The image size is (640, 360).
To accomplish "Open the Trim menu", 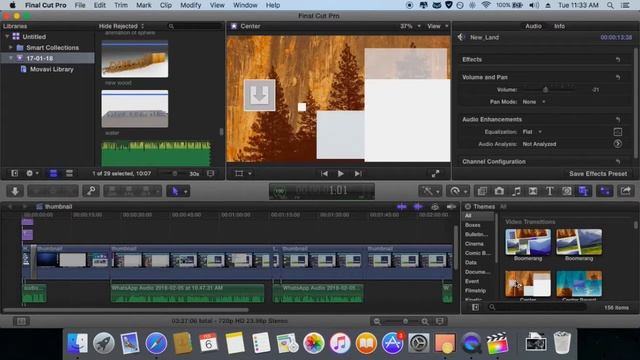I will [121, 5].
